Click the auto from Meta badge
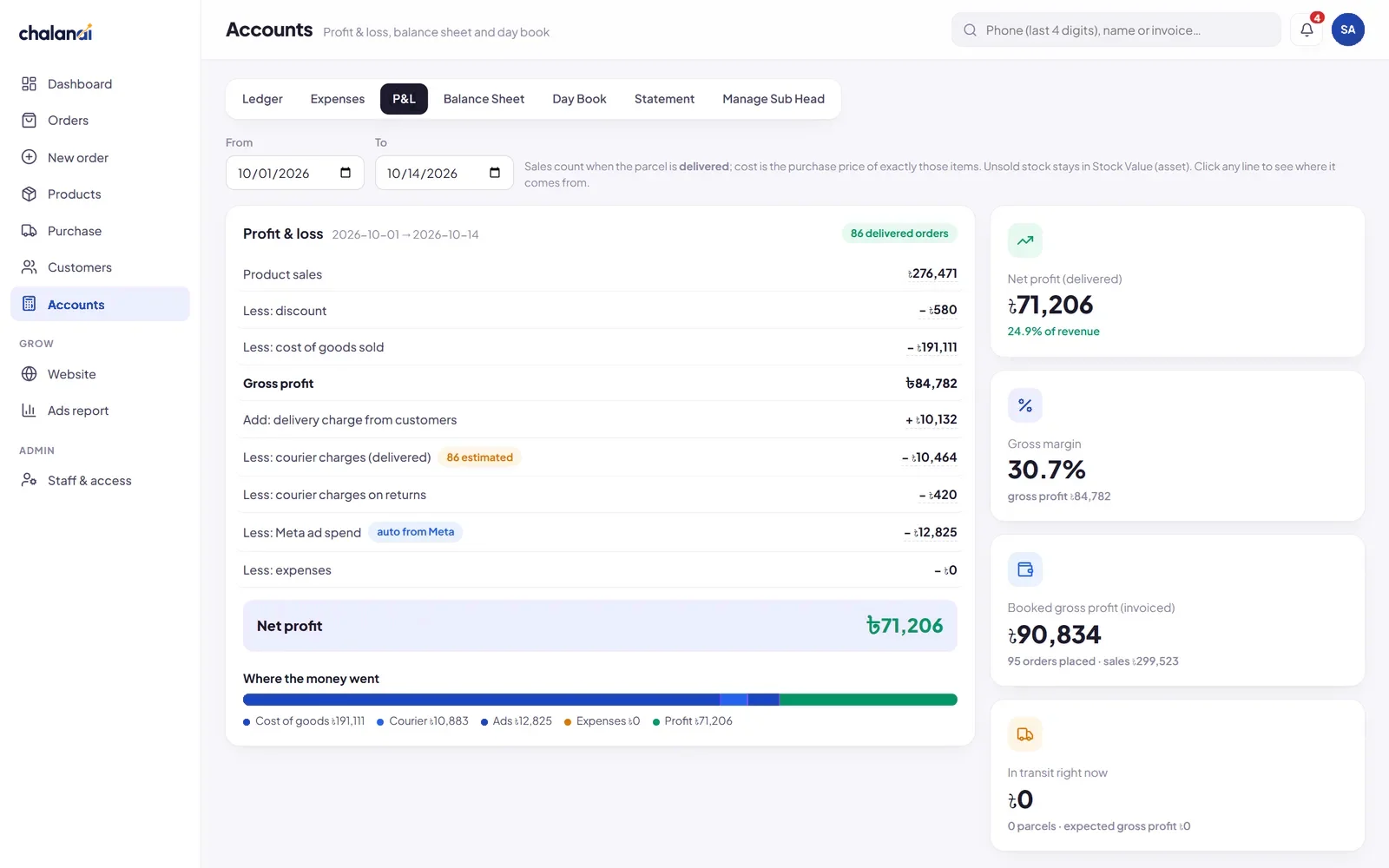 [x=415, y=532]
